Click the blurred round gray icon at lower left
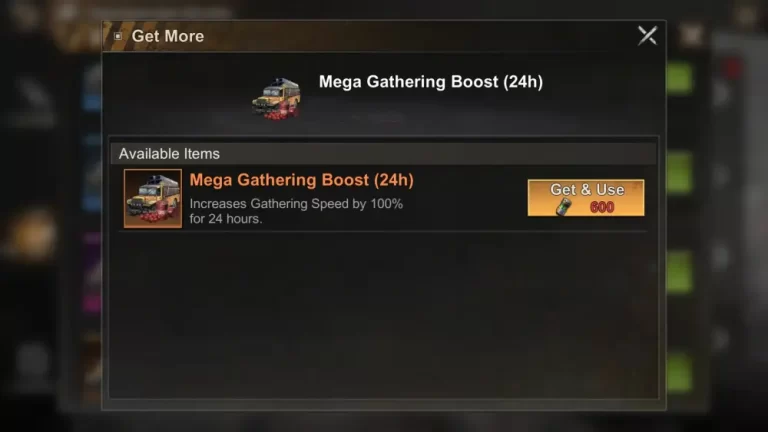Image resolution: width=768 pixels, height=432 pixels. pyautogui.click(x=32, y=361)
